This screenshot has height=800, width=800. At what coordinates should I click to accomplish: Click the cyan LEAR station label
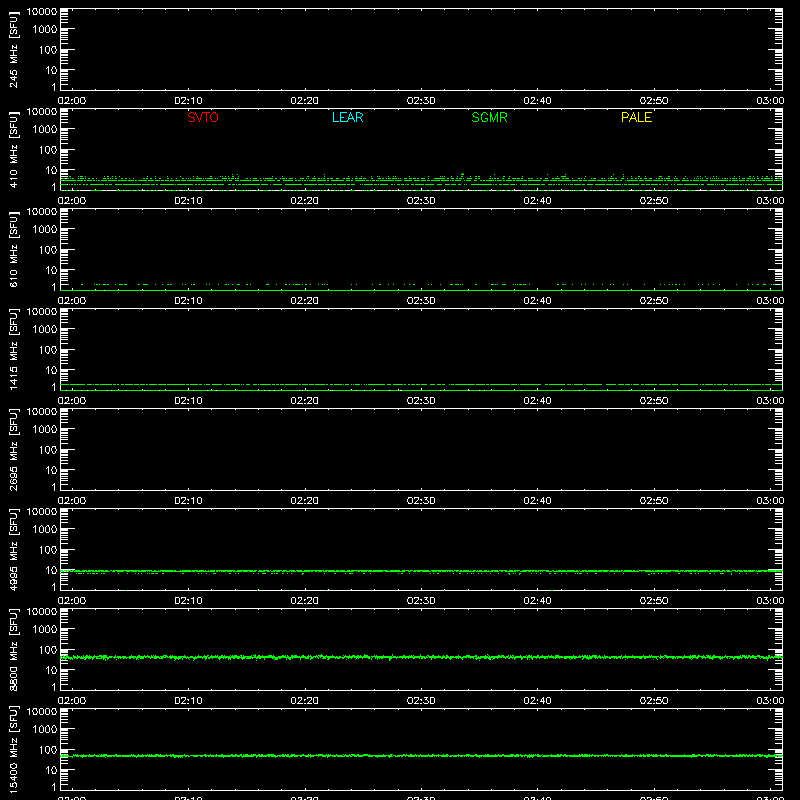pyautogui.click(x=347, y=117)
